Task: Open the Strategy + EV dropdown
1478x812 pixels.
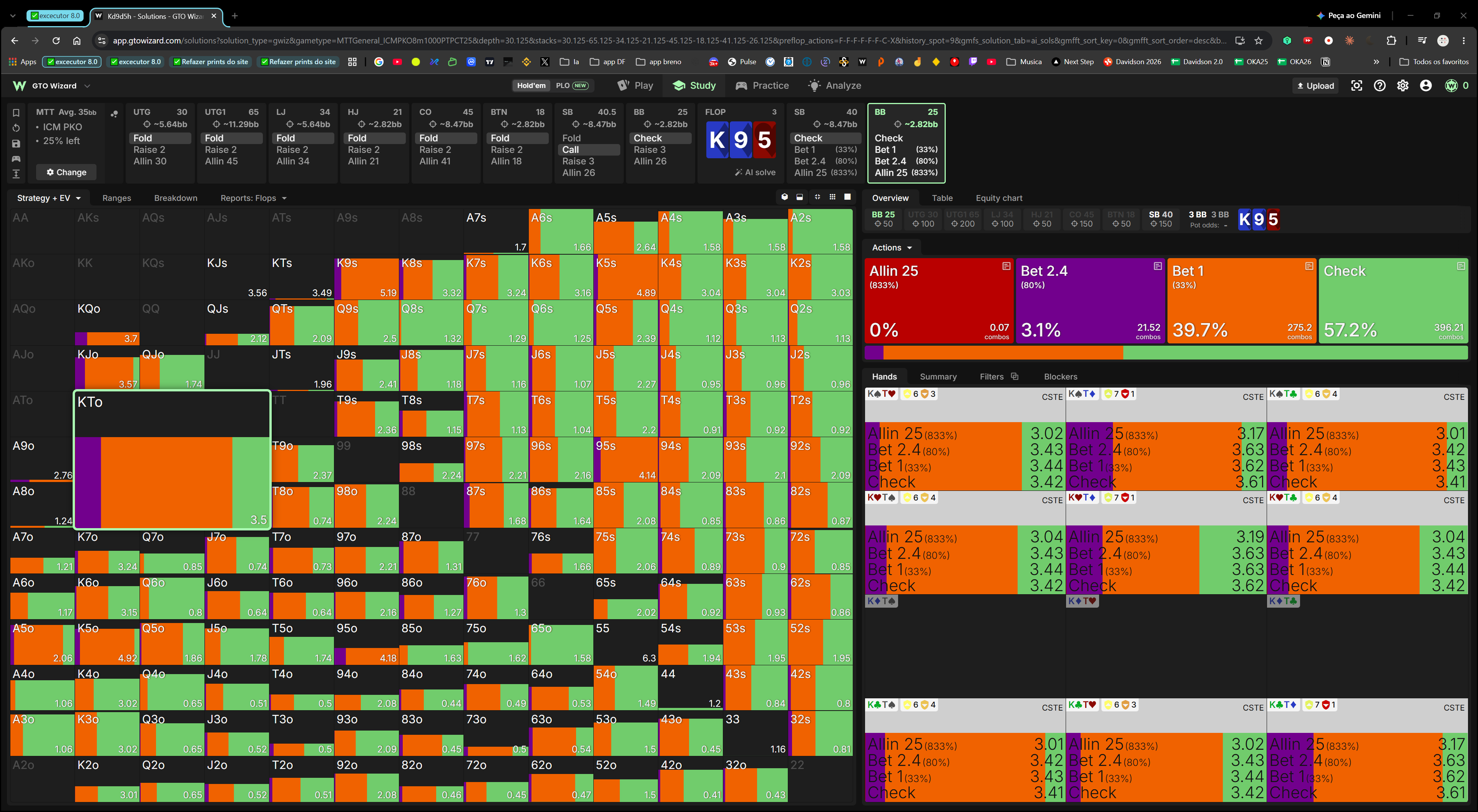Action: pos(49,198)
